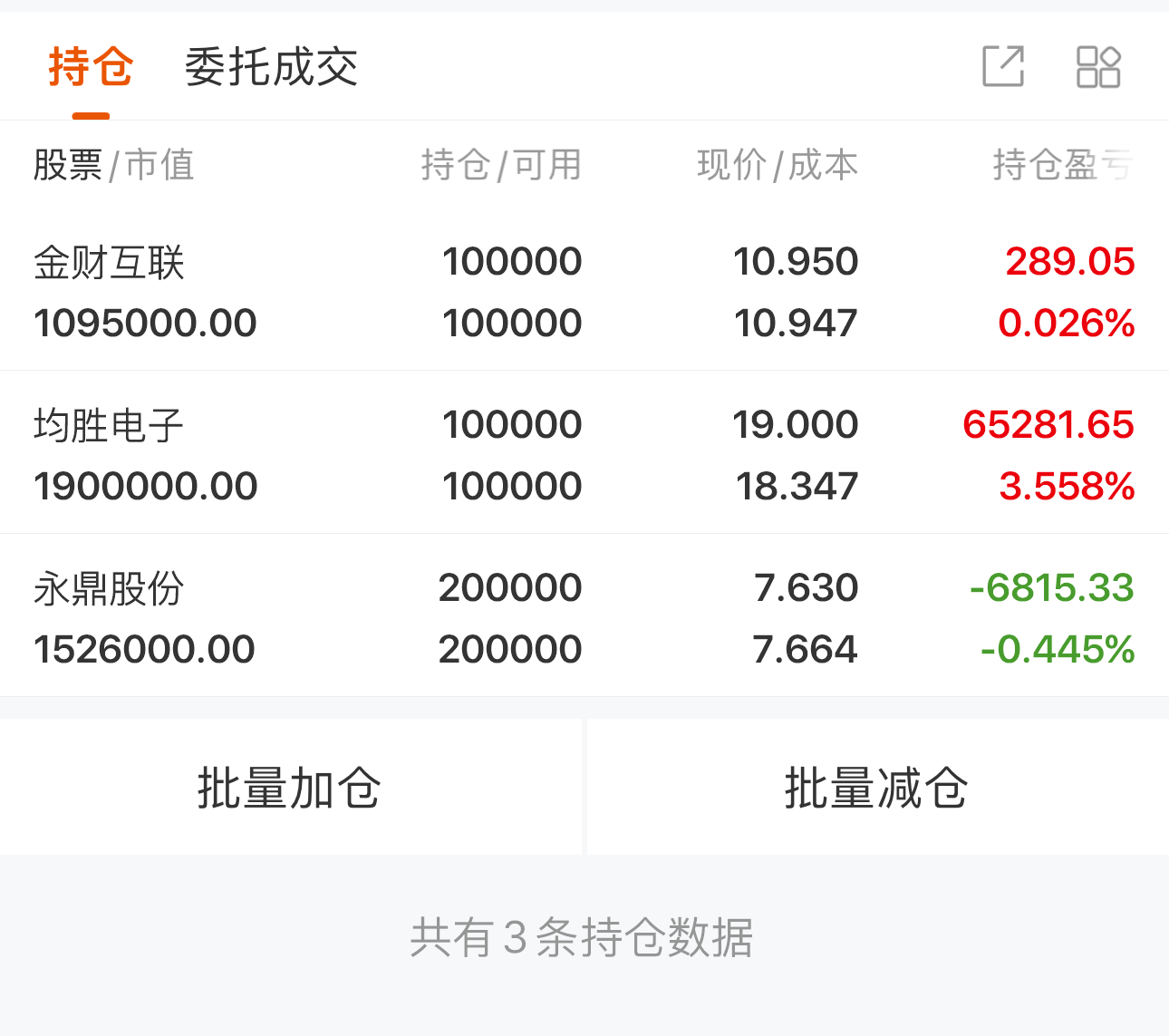Click loss percentage -0.445%
The height and width of the screenshot is (1036, 1169).
click(x=1058, y=650)
